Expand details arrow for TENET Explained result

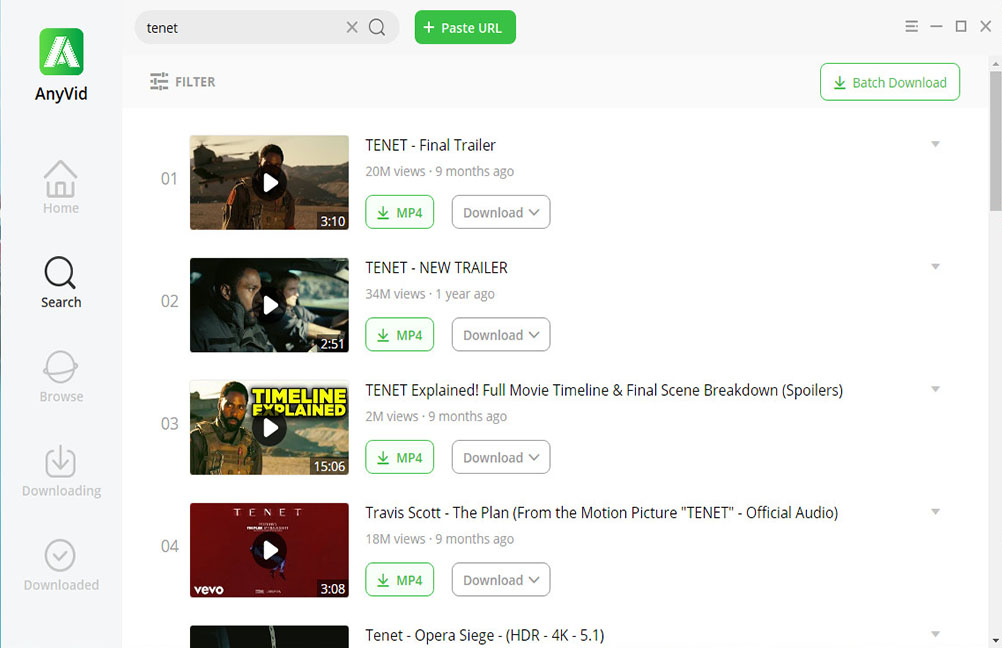tap(935, 389)
